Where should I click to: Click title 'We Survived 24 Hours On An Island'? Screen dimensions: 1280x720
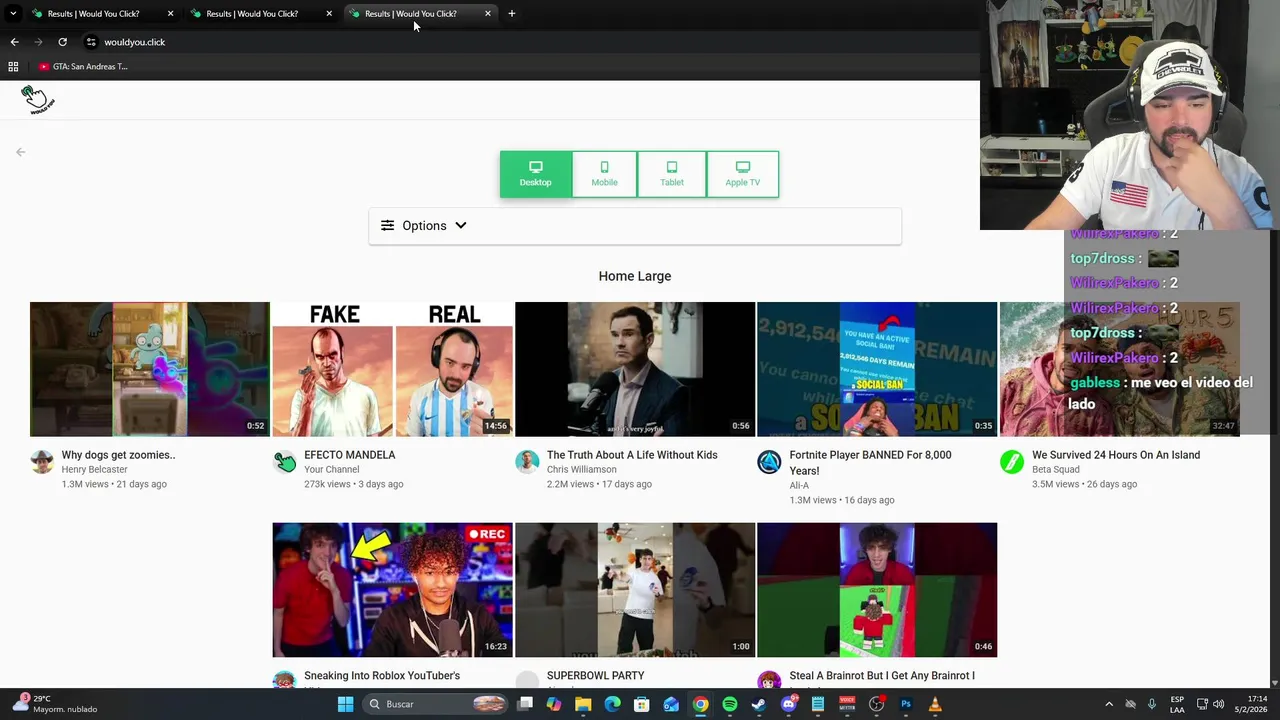[1116, 455]
